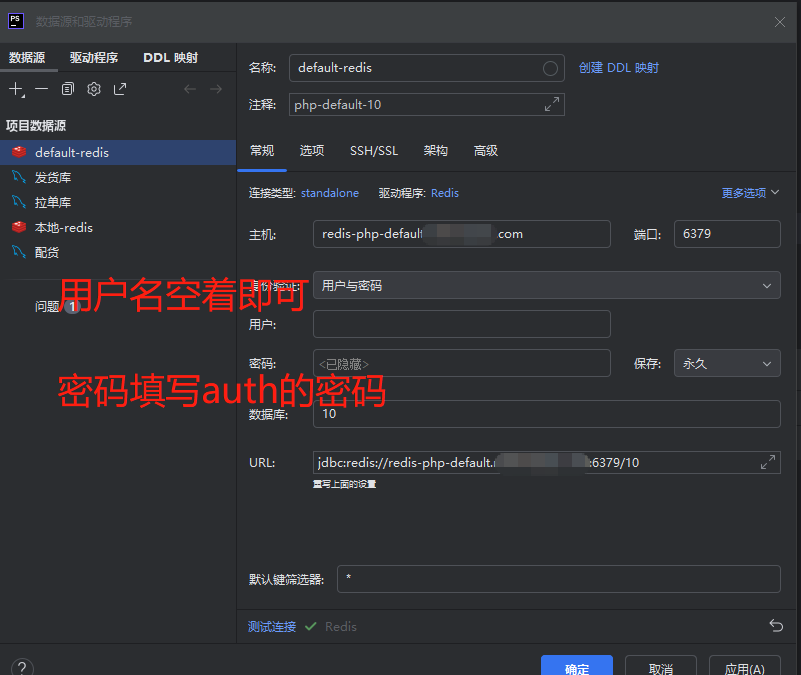Screen dimensions: 801x675
Task: Click the PhpStorm logo icon in the title bar
Action: click(x=16, y=21)
